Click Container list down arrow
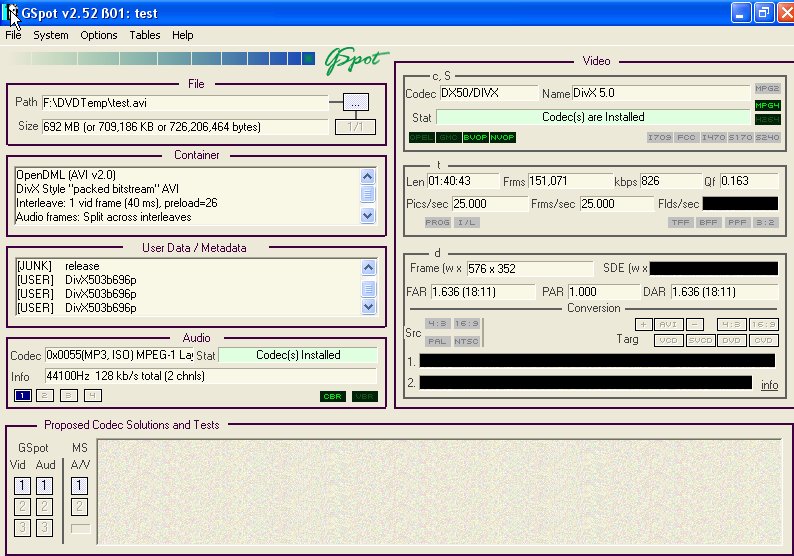The width and height of the screenshot is (794, 556). (x=368, y=215)
